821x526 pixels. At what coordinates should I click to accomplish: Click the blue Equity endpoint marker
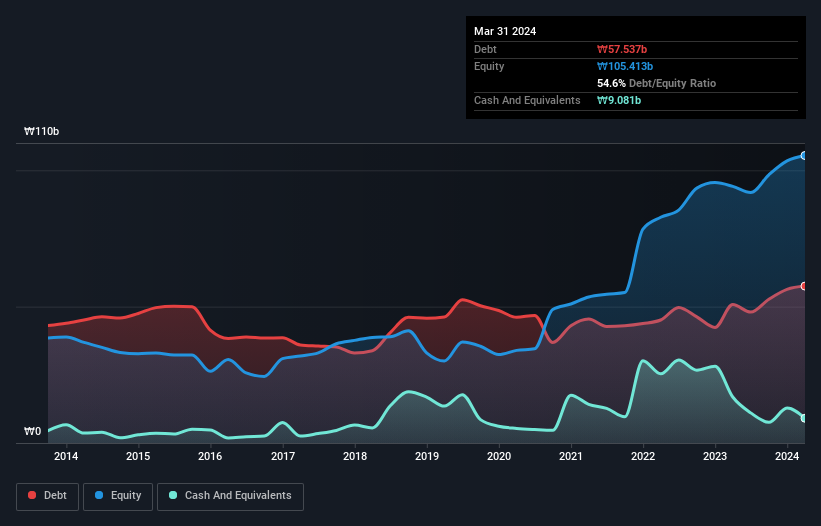(x=804, y=155)
